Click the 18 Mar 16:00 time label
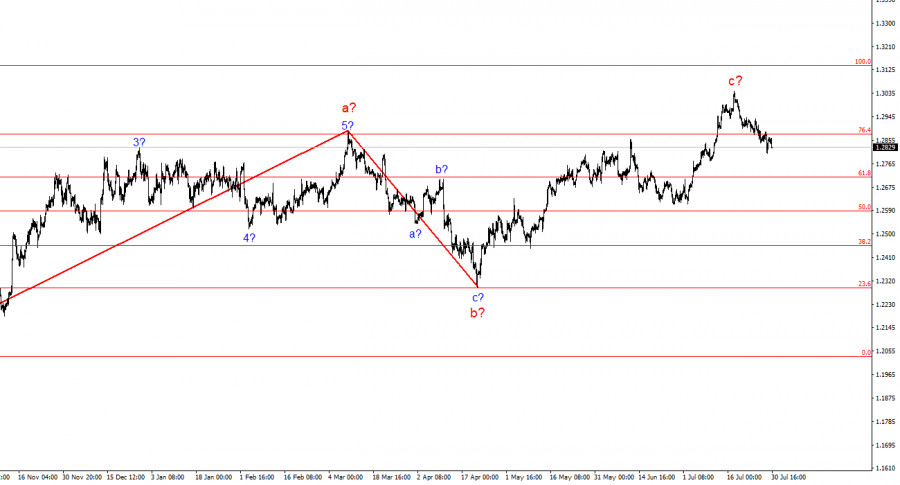 coord(391,478)
